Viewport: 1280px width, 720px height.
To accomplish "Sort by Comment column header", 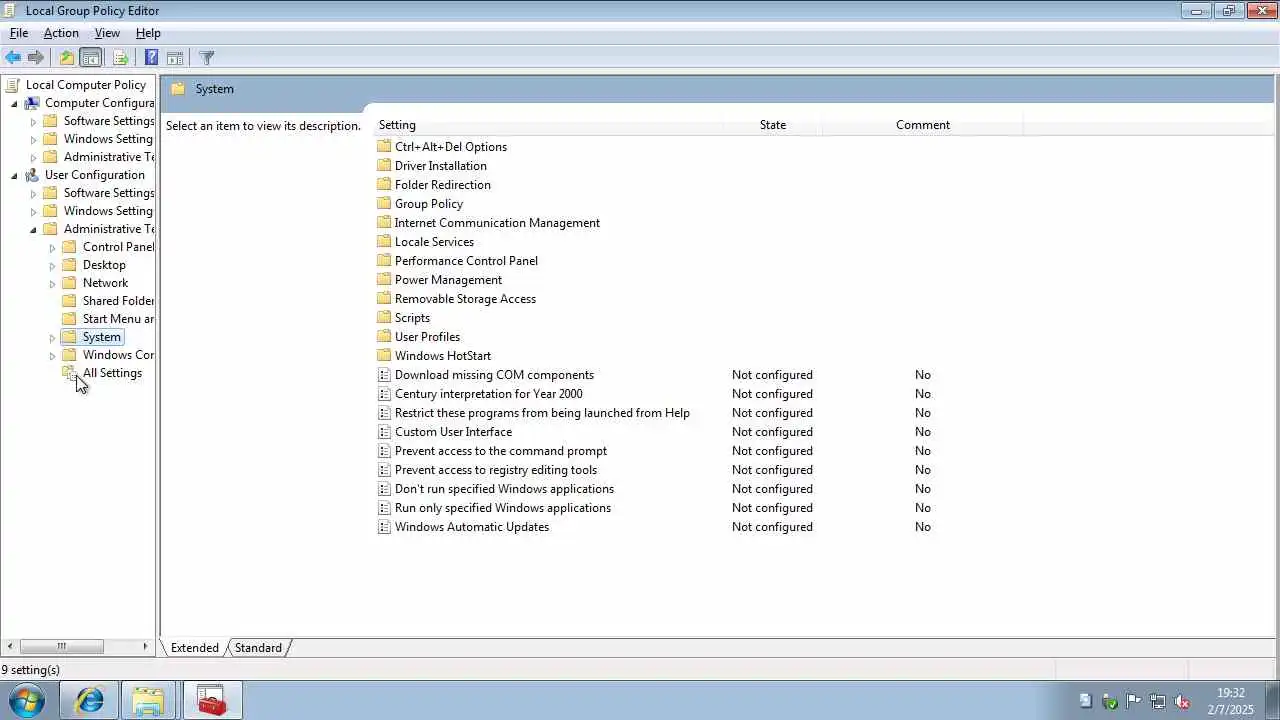I will [x=922, y=125].
